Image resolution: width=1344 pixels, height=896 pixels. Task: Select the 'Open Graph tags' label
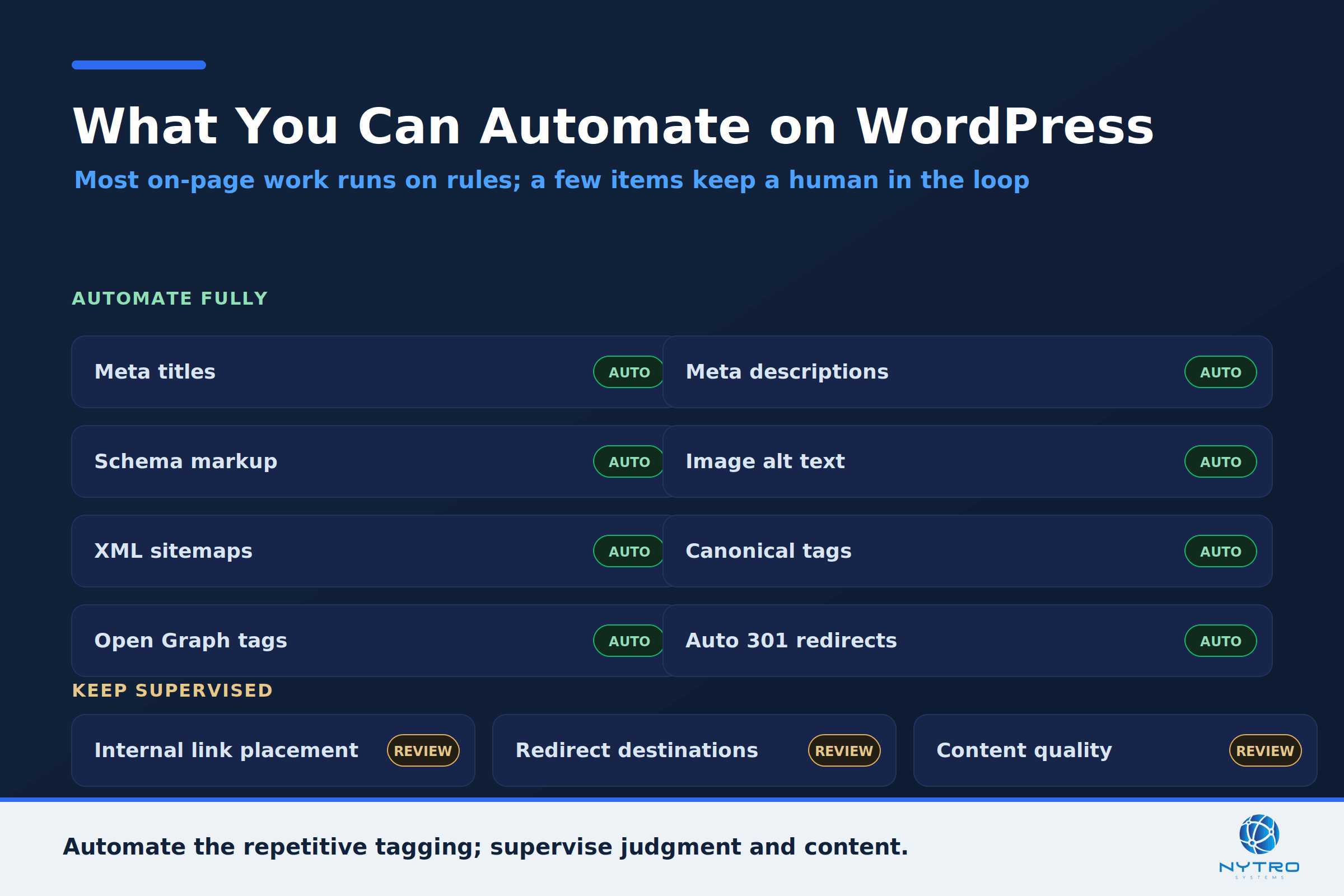pyautogui.click(x=190, y=641)
